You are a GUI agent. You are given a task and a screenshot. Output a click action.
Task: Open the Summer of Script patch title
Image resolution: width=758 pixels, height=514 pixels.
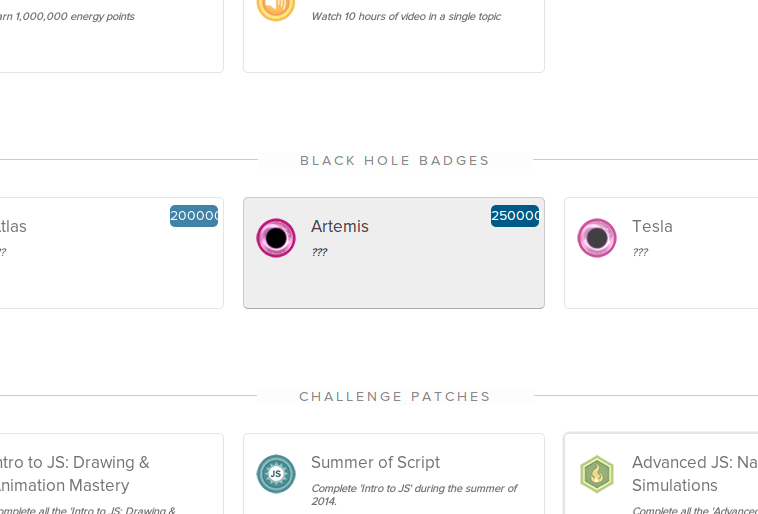[375, 462]
